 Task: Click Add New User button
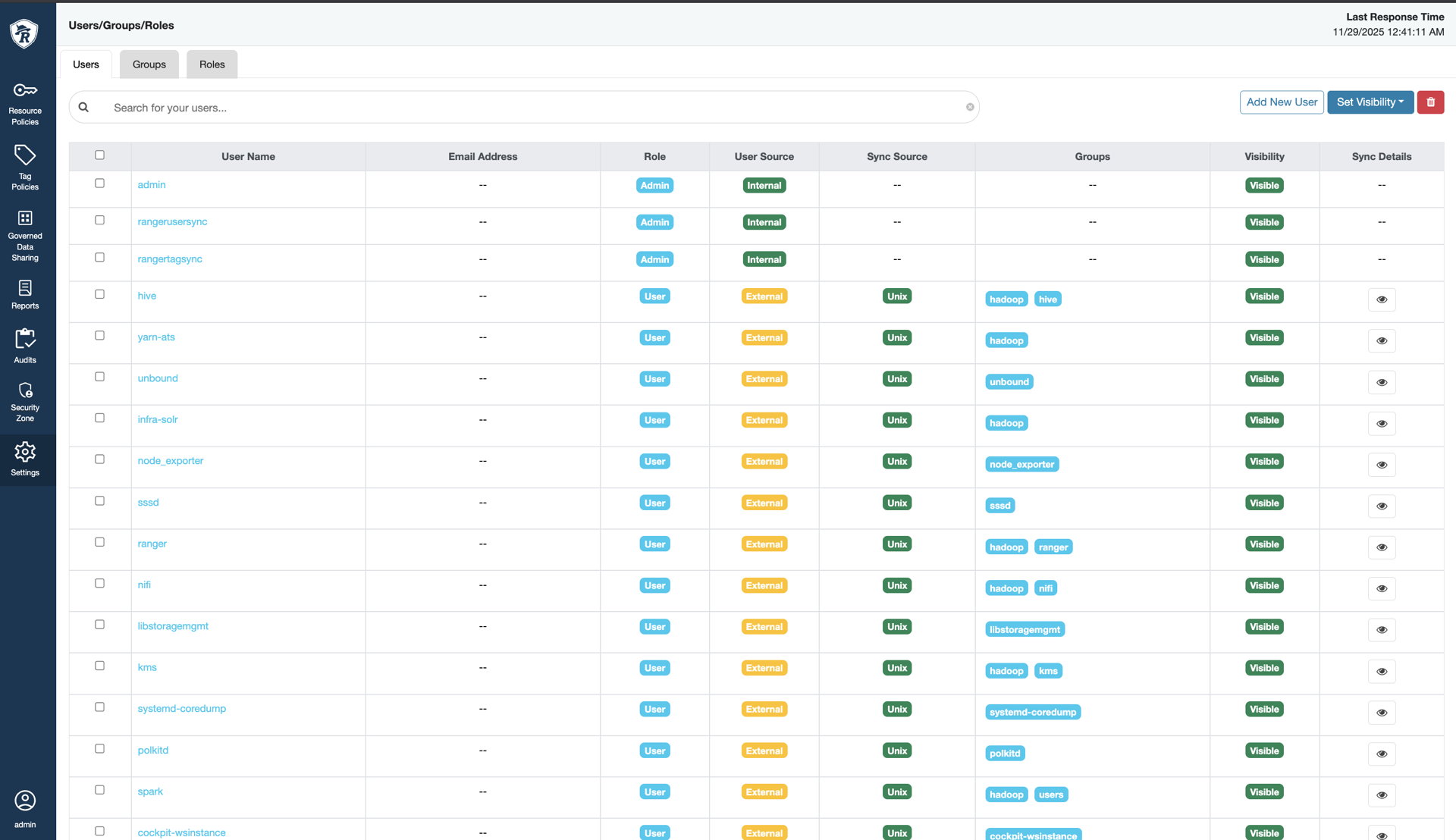1282,102
